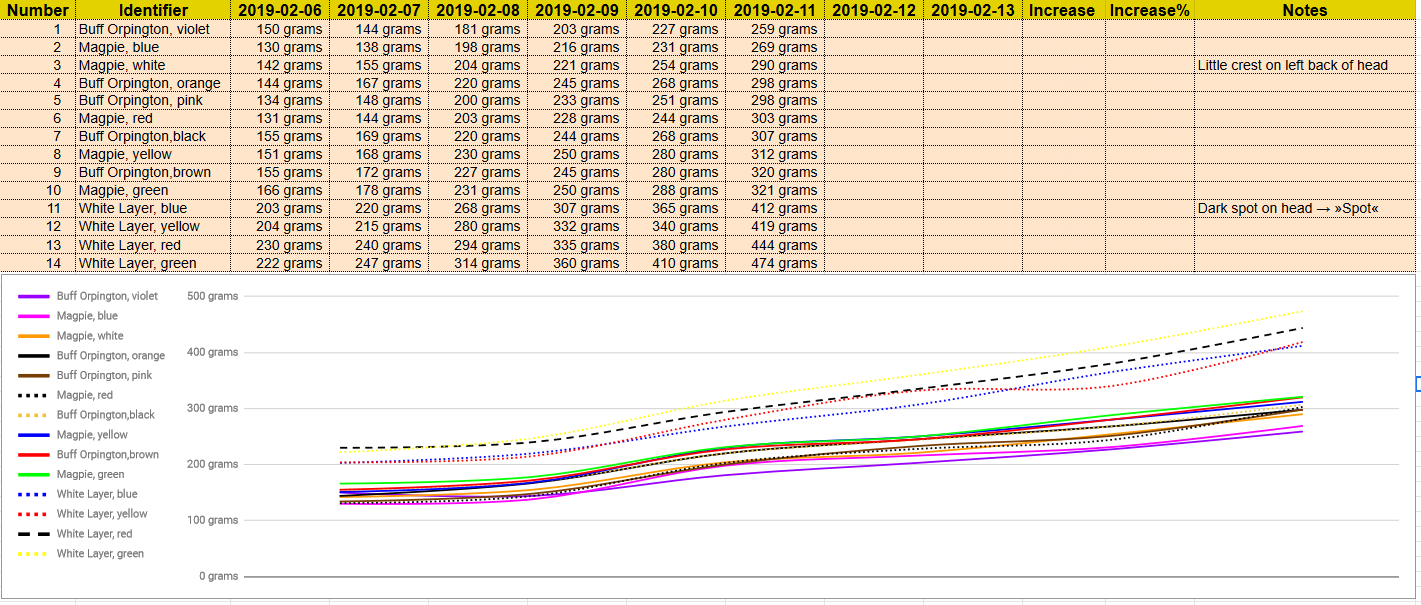Select cell 'Magpie, blue' in table

point(153,47)
